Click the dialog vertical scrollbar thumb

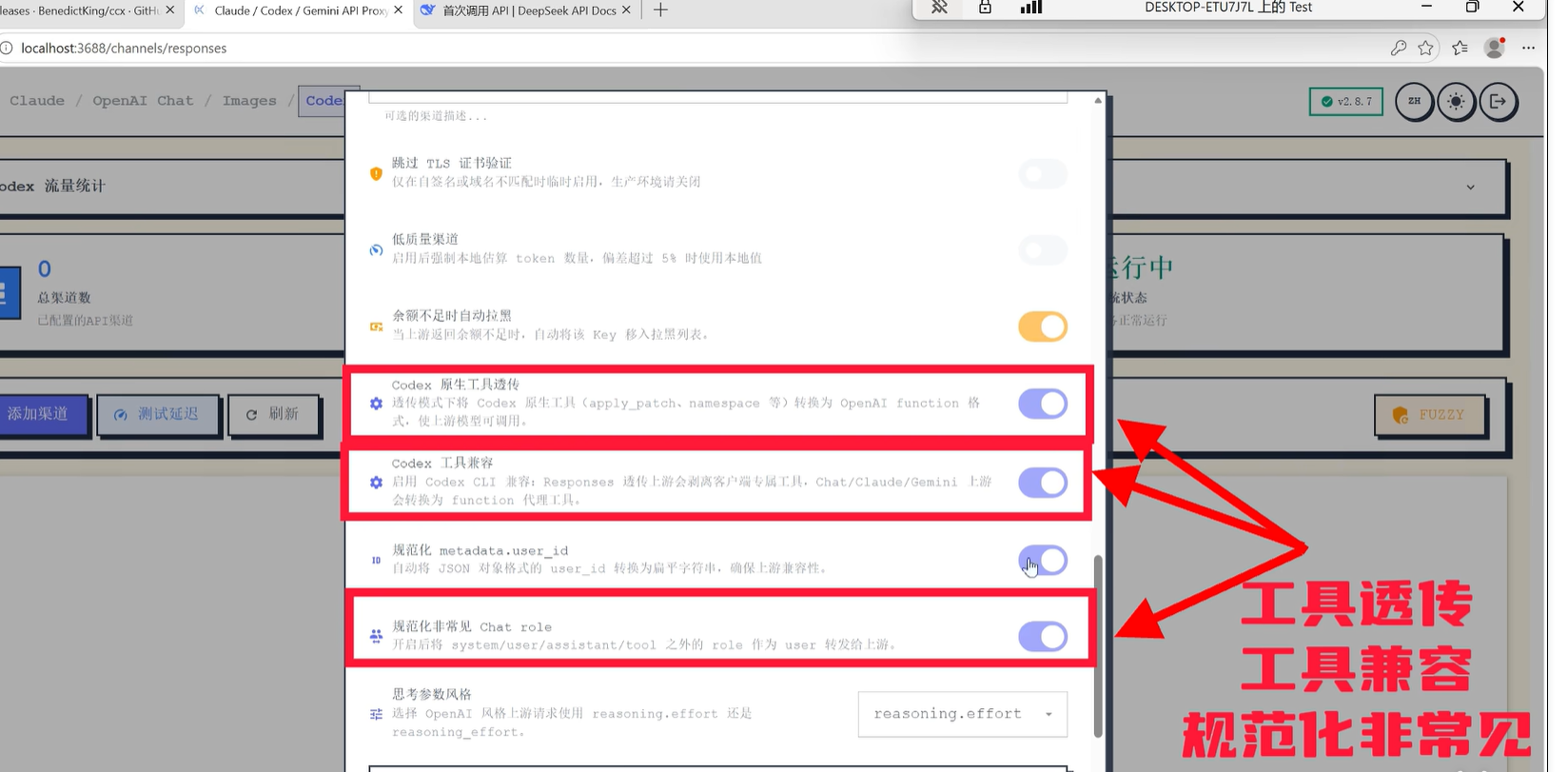[x=1098, y=645]
